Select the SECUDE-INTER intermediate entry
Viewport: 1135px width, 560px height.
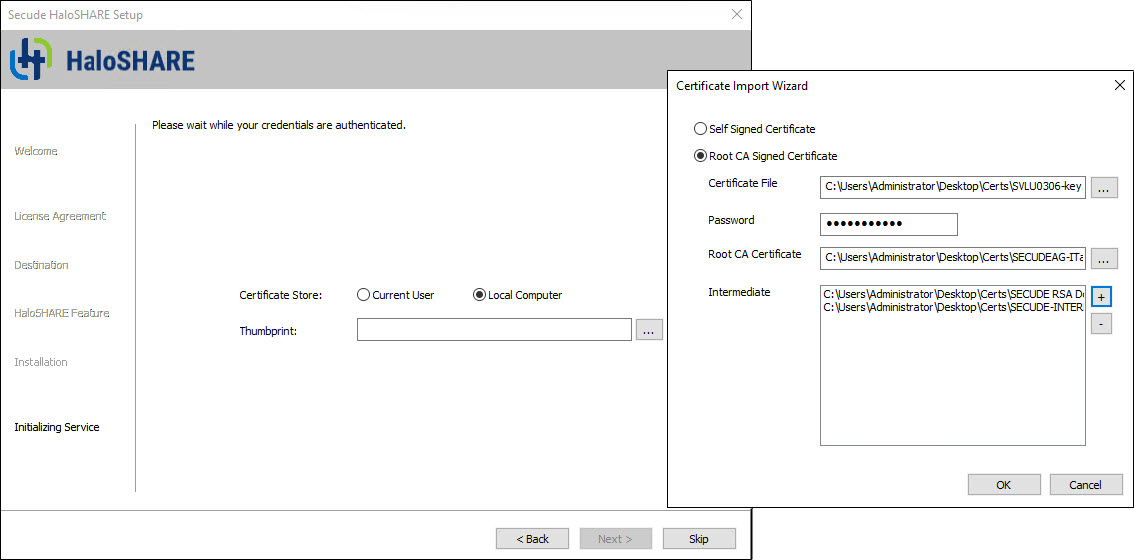(x=953, y=307)
